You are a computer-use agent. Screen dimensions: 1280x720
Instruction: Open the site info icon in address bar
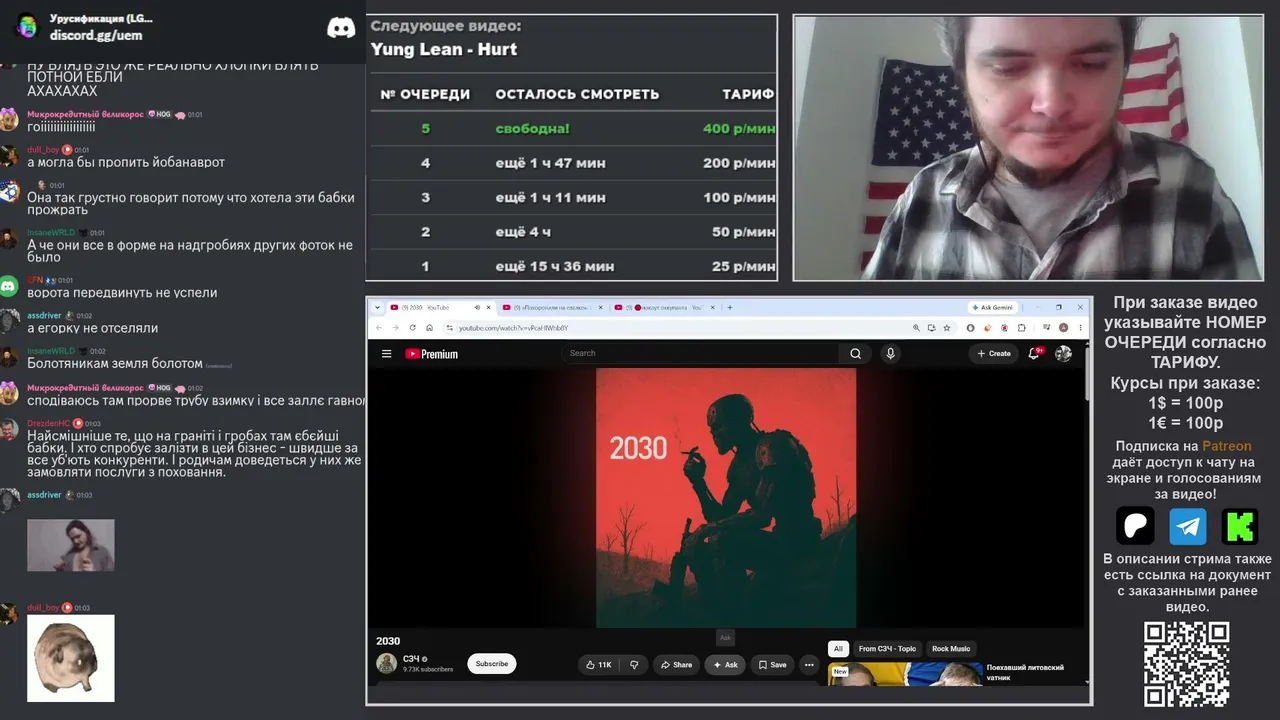pyautogui.click(x=449, y=328)
